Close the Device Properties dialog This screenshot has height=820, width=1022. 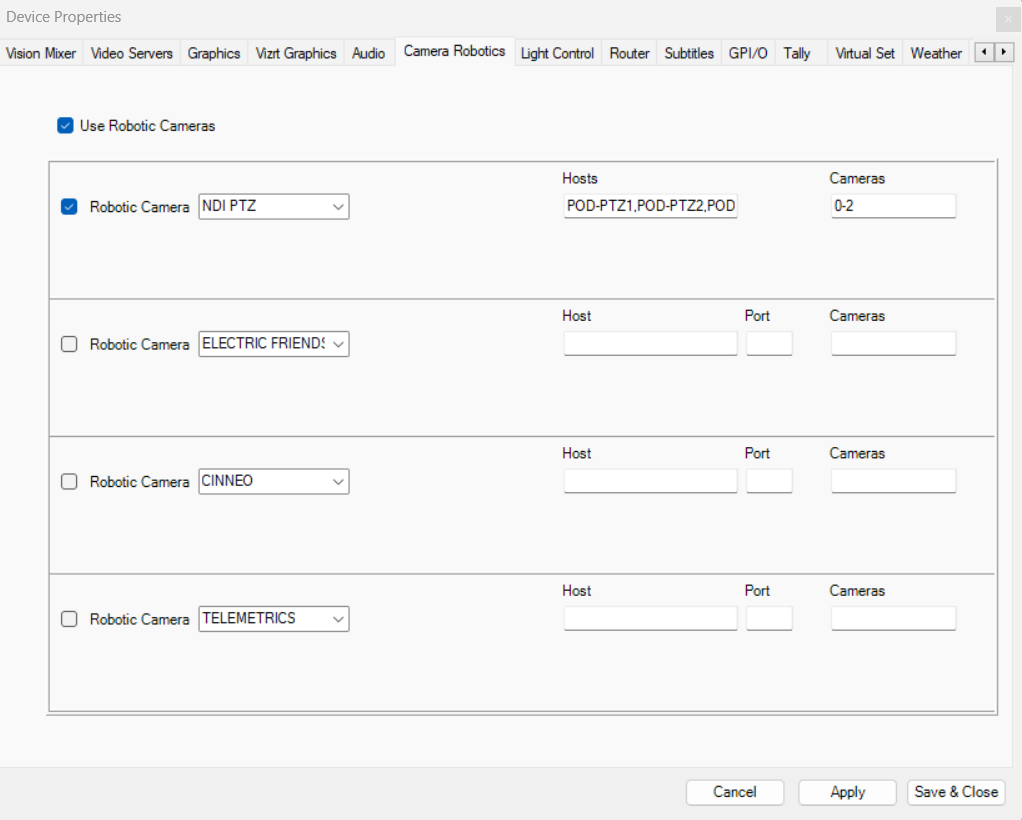1006,18
